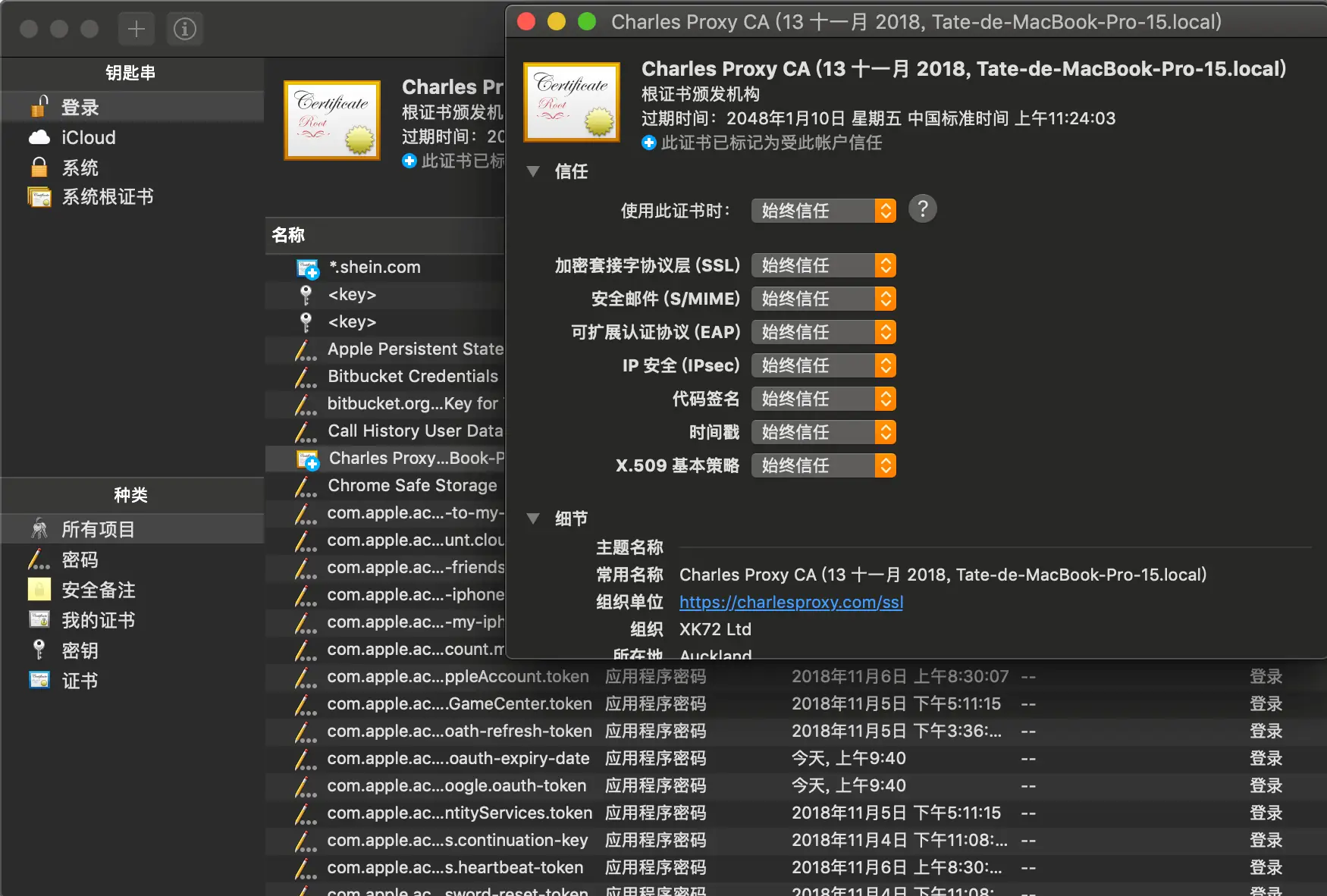The width and height of the screenshot is (1327, 896).
Task: Select the bitbucket.org...Key for row
Action: pos(385,403)
